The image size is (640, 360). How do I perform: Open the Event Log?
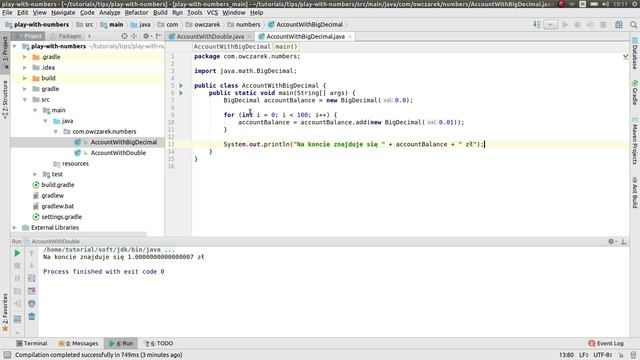coord(606,344)
